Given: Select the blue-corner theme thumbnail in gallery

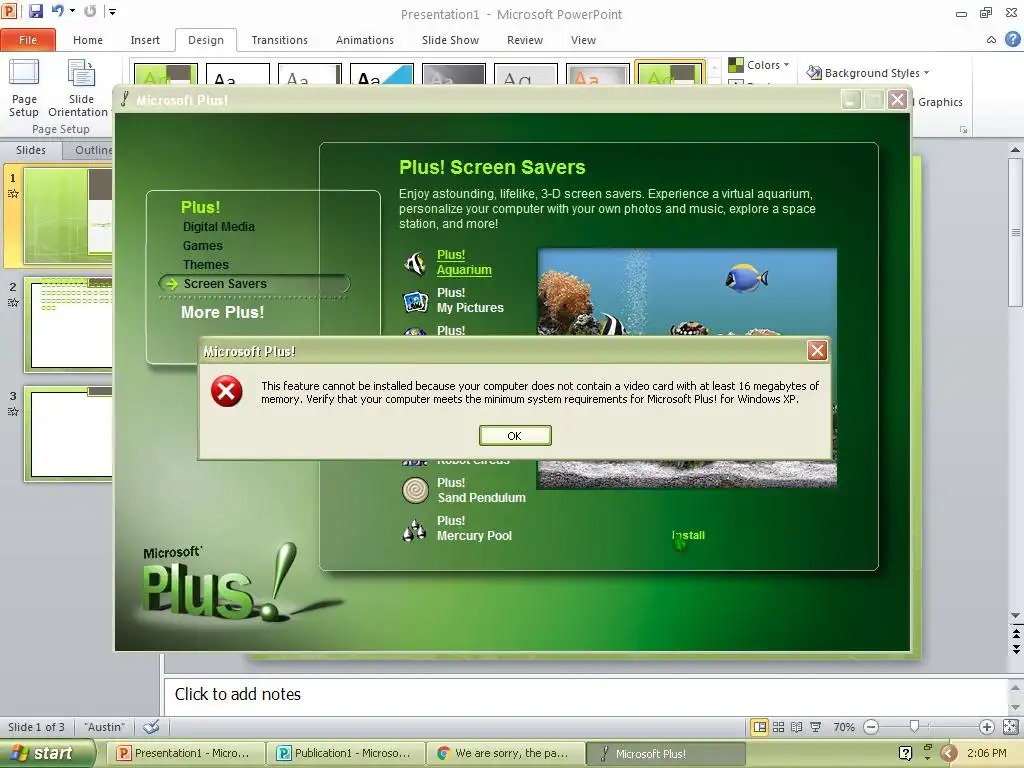Looking at the screenshot, I should coord(382,74).
